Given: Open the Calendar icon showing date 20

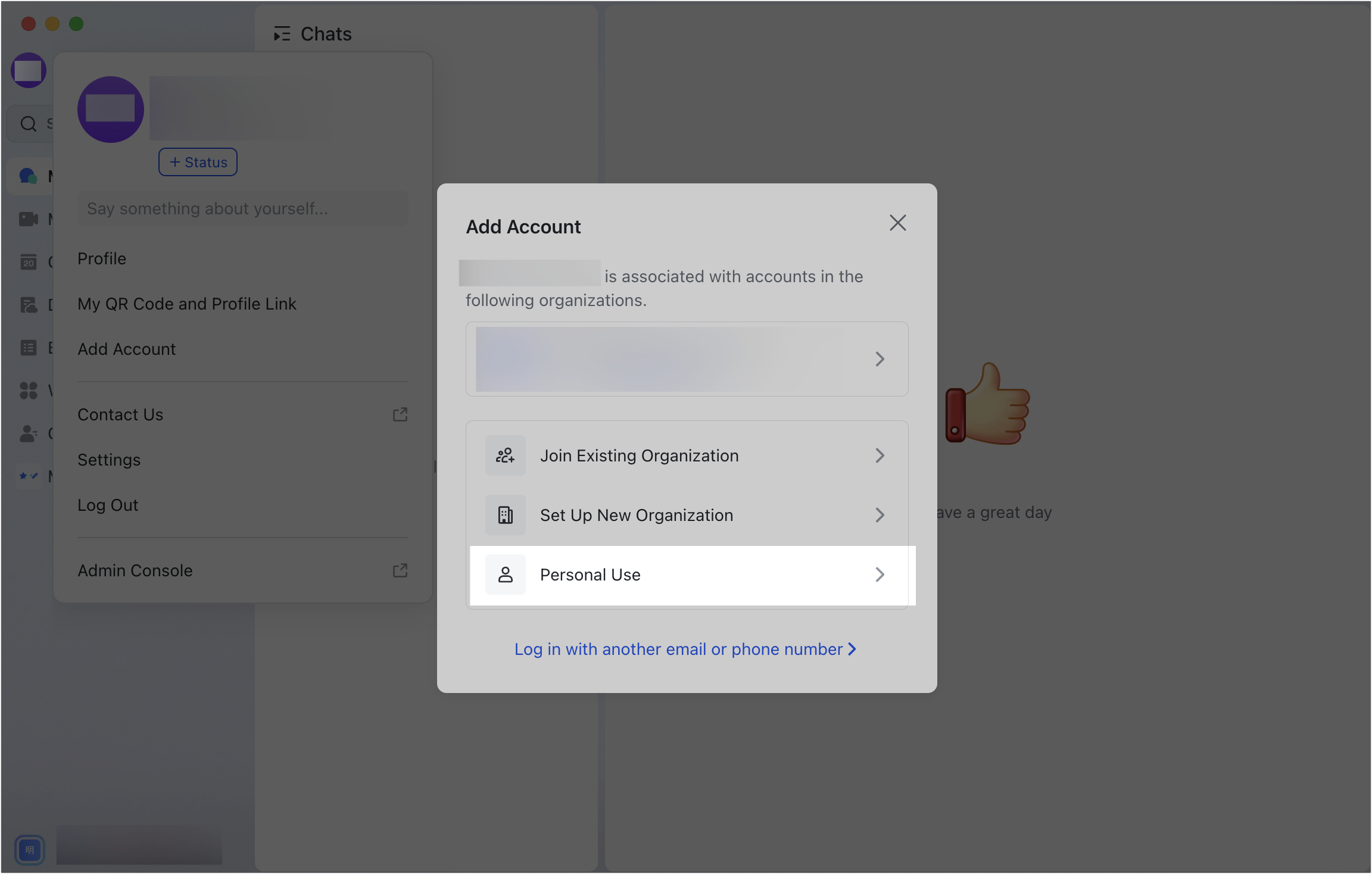Looking at the screenshot, I should pyautogui.click(x=28, y=262).
